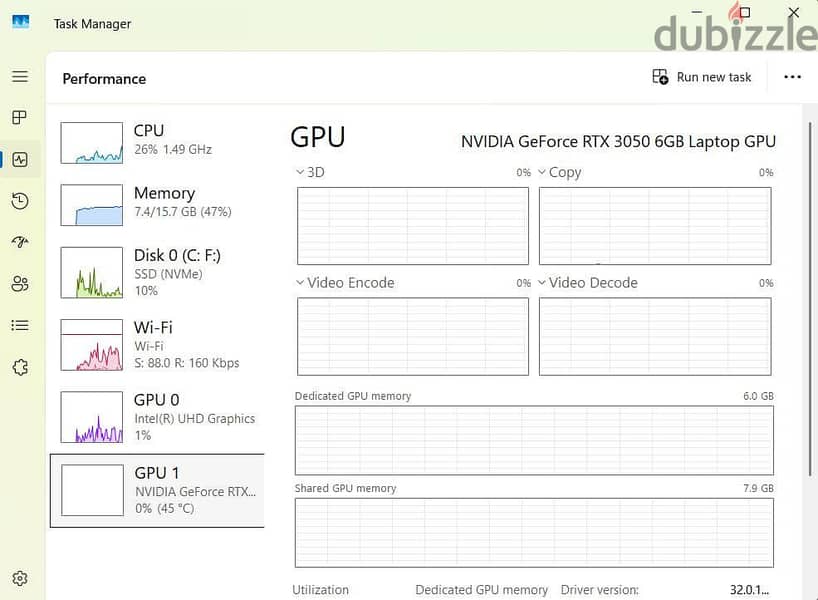The image size is (818, 600).
Task: Select GPU 1 NVIDIA GeForce RTX entry
Action: (x=157, y=490)
